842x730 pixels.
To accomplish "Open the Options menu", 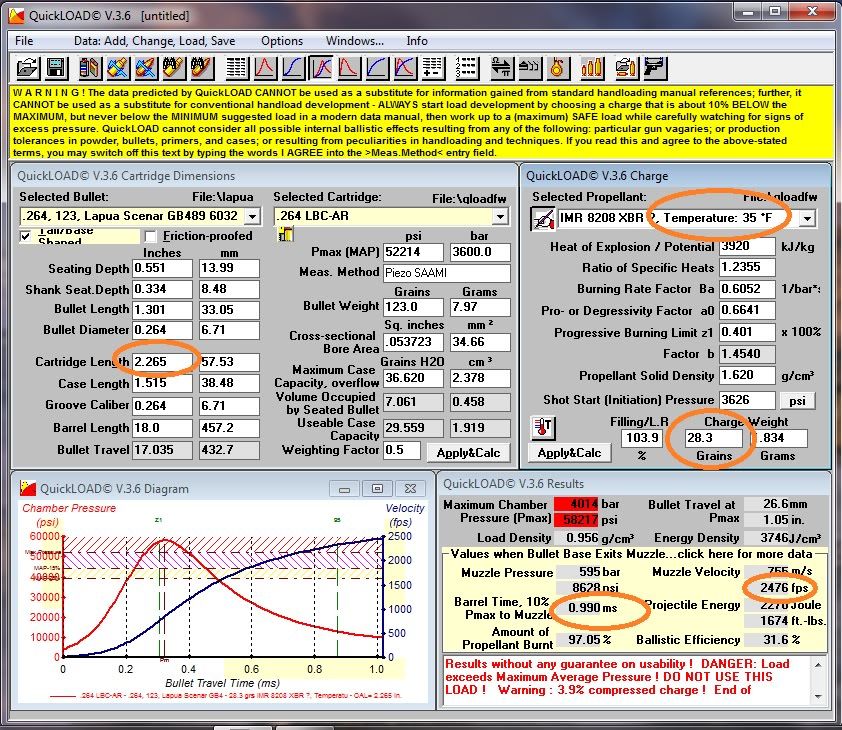I will pyautogui.click(x=281, y=41).
